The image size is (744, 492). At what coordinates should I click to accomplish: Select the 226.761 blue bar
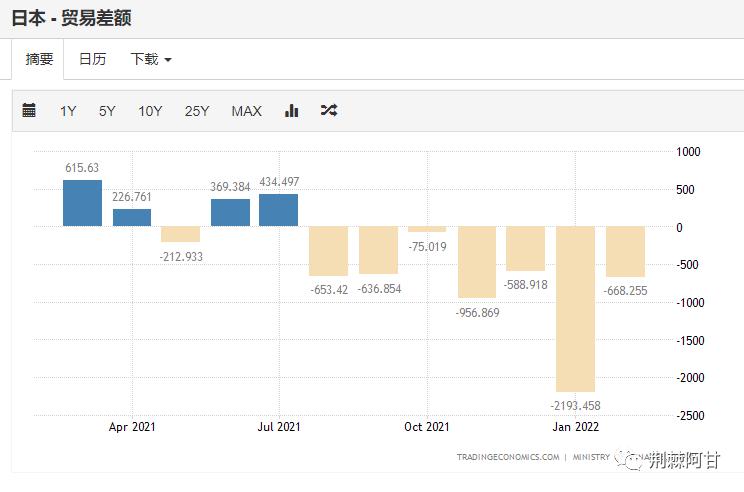(x=131, y=218)
